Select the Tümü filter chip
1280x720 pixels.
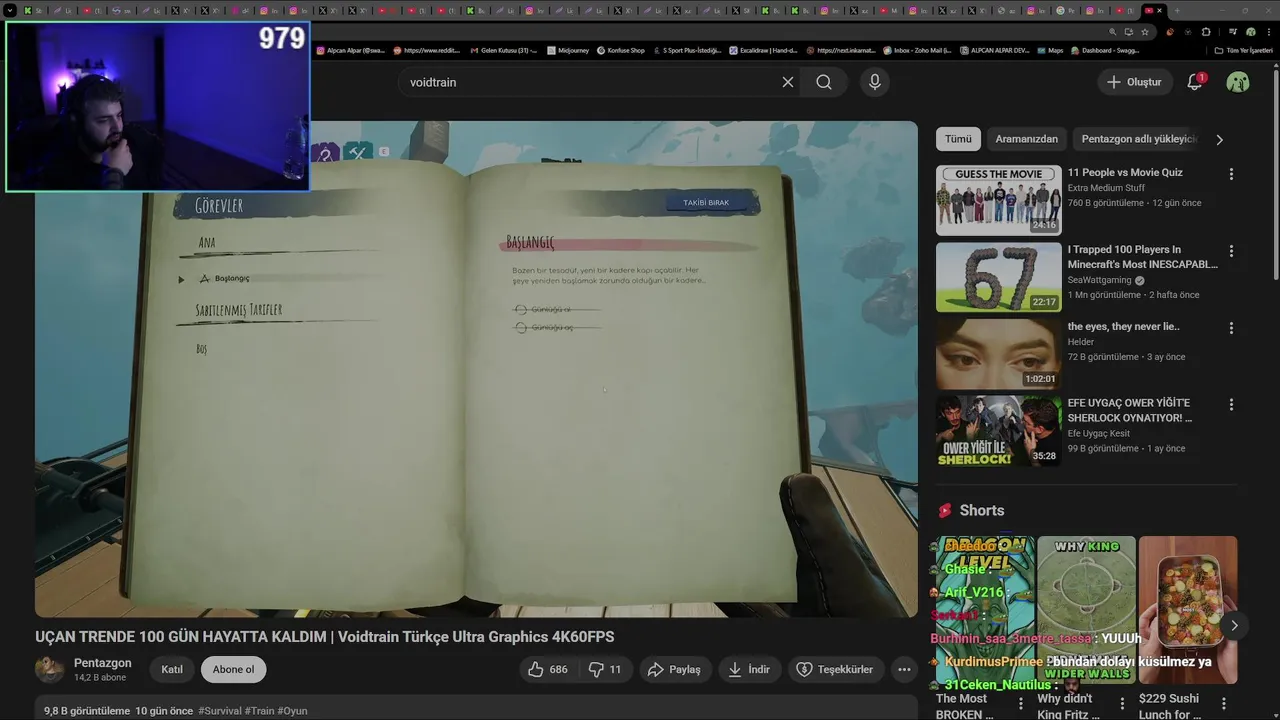[x=958, y=139]
